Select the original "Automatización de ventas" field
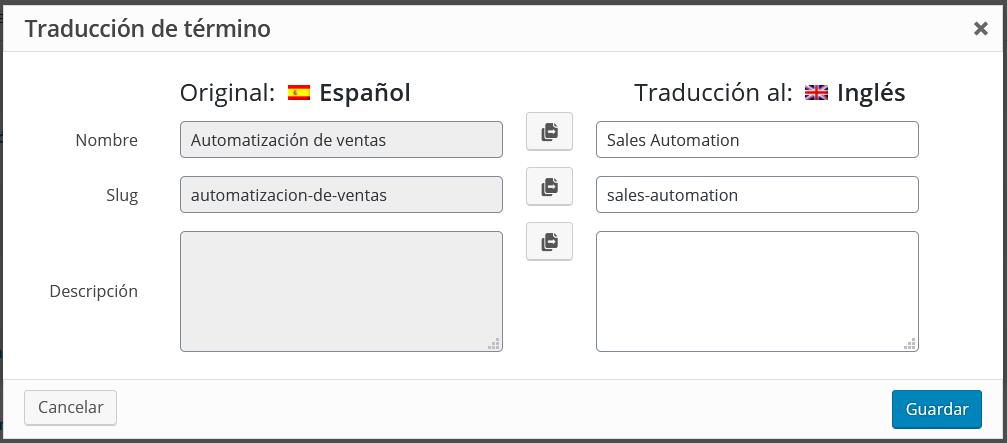This screenshot has width=1007, height=443. point(341,140)
